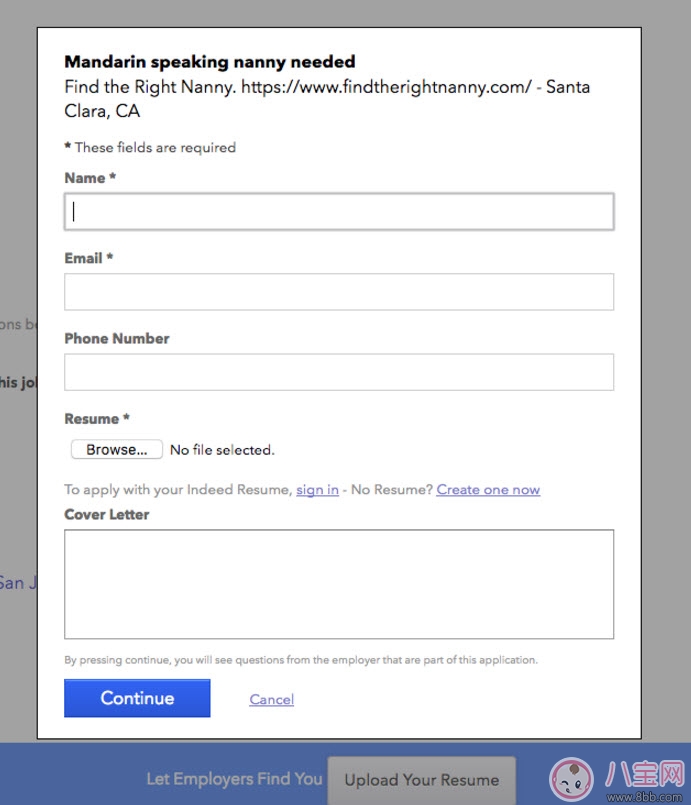This screenshot has width=691, height=805.
Task: Select the Phone Number input field
Action: pyautogui.click(x=338, y=372)
